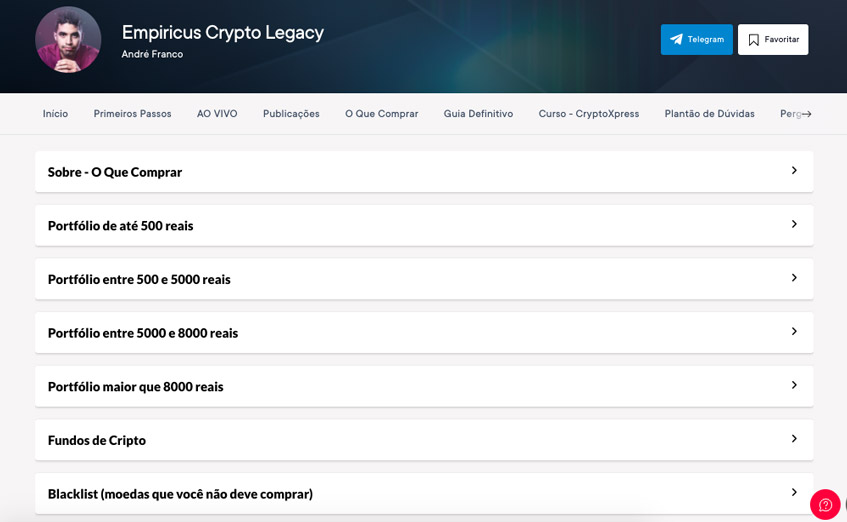Expand Portfólio entre 5000 e 8000 chevron

coord(794,332)
